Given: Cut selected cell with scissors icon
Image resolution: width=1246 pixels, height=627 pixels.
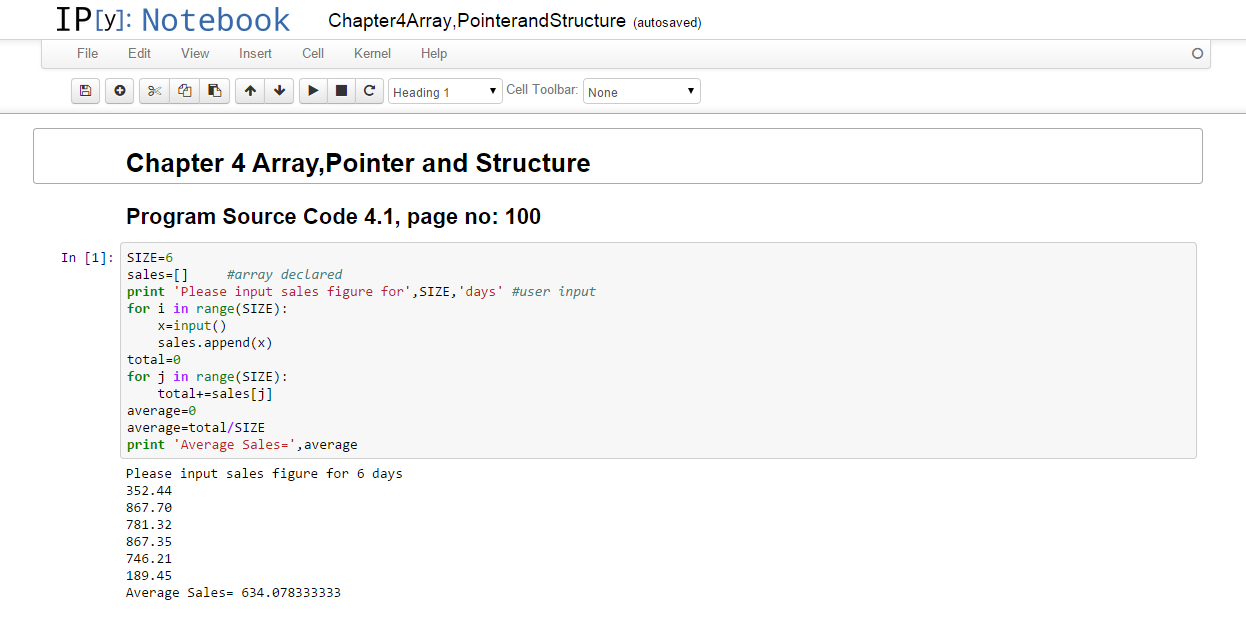Looking at the screenshot, I should (154, 91).
